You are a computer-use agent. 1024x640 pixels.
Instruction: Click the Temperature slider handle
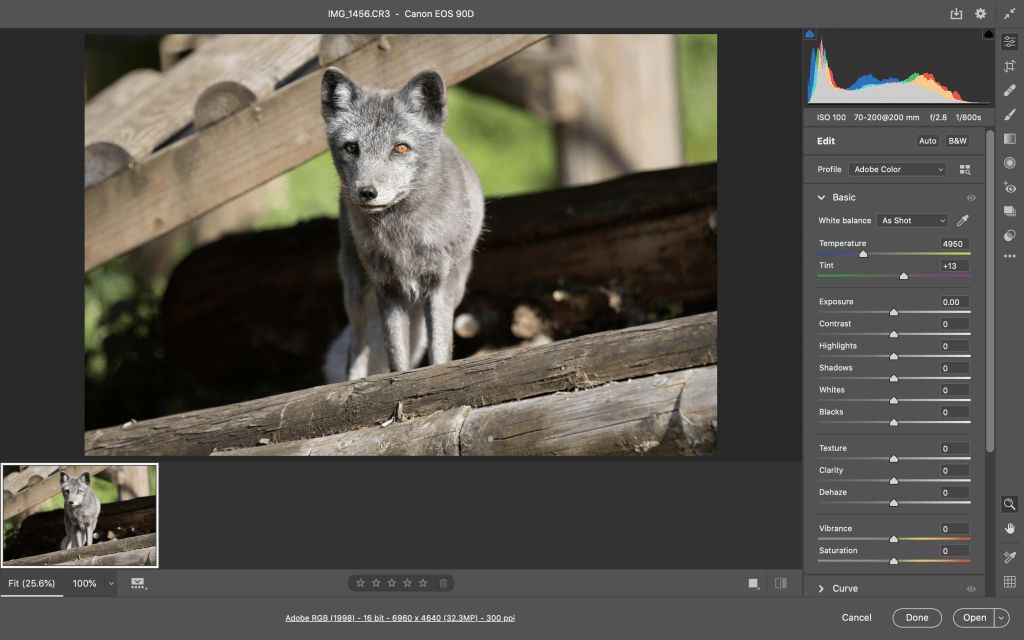pos(863,254)
